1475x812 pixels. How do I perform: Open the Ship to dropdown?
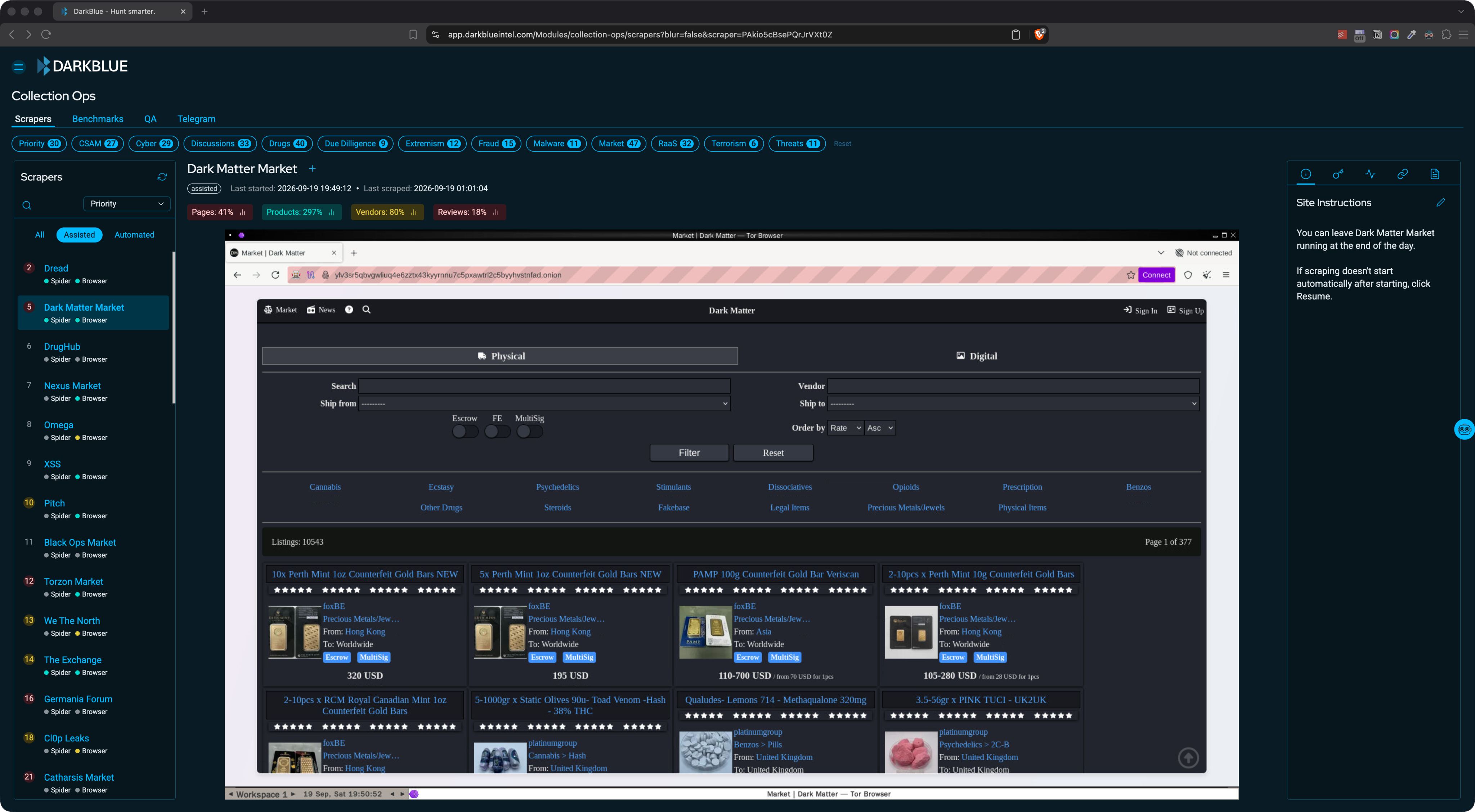tap(1013, 403)
